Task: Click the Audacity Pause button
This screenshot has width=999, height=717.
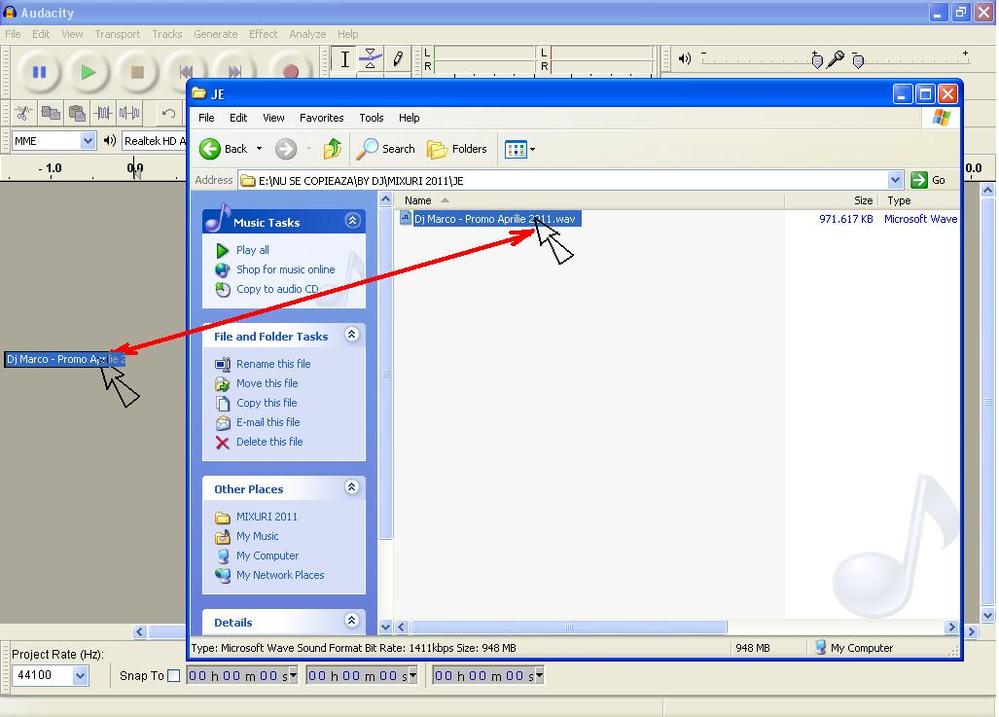Action: 39,72
